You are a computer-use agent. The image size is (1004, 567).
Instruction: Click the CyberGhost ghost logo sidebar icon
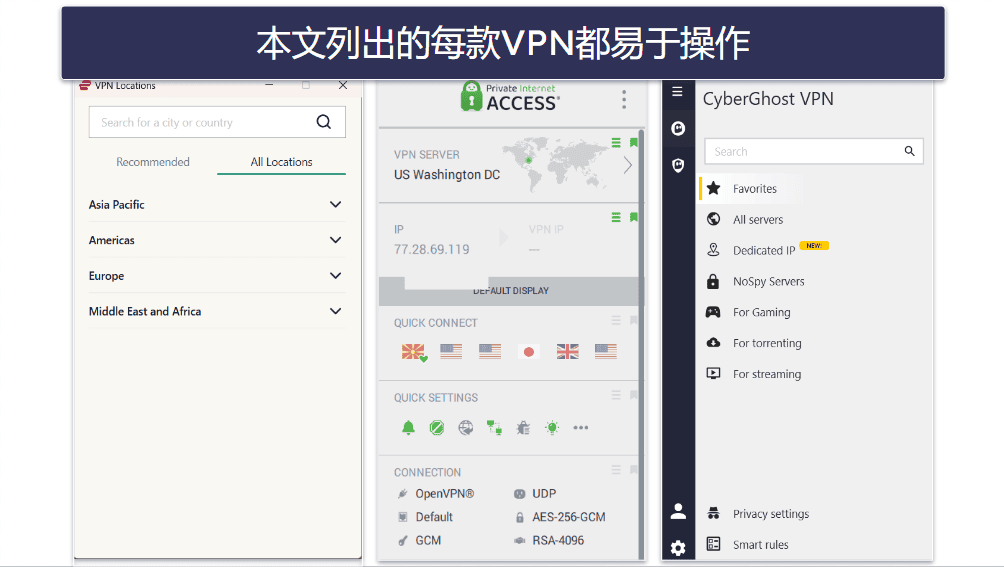point(678,129)
